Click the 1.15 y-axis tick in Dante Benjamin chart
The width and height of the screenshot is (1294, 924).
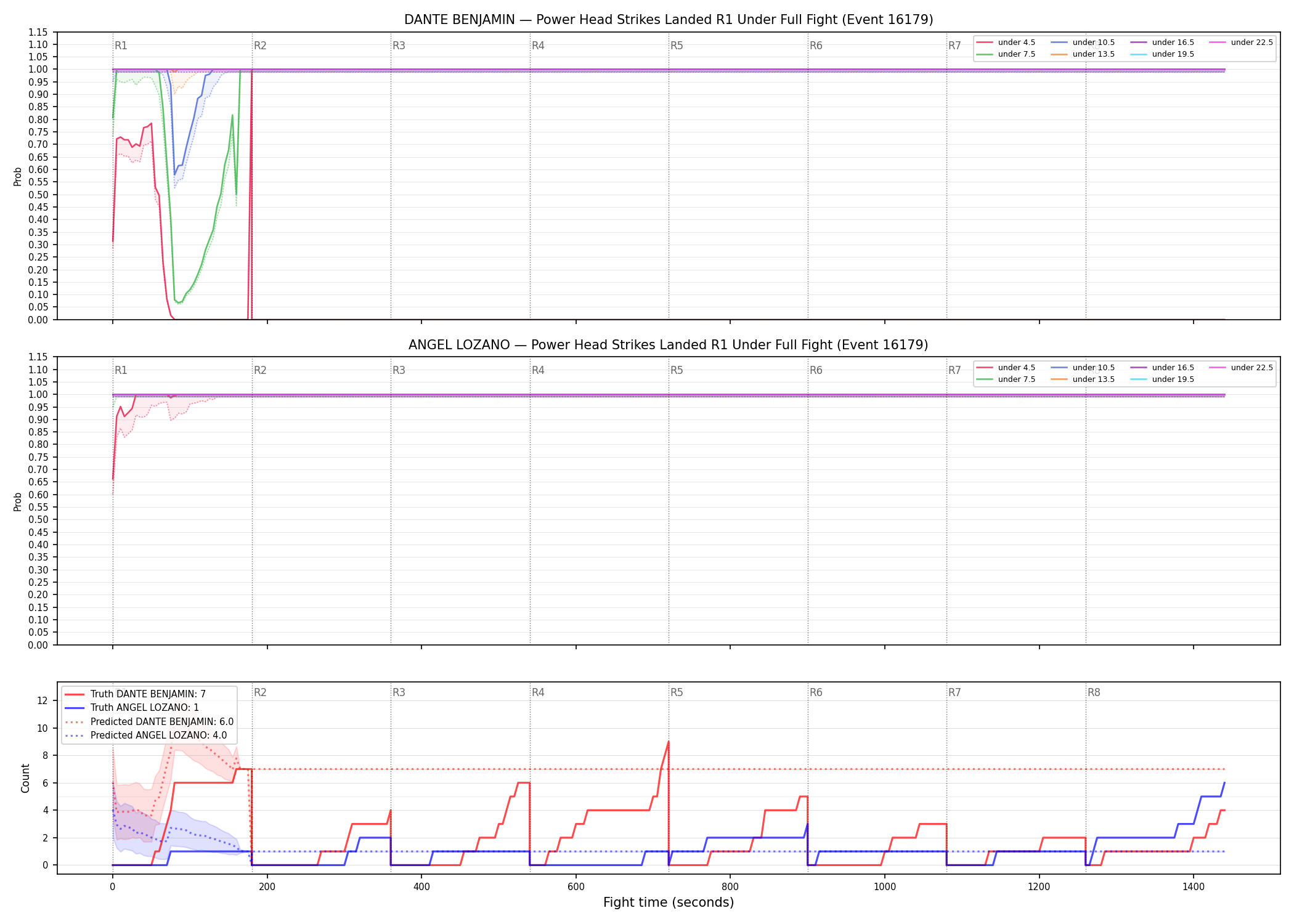[x=38, y=32]
